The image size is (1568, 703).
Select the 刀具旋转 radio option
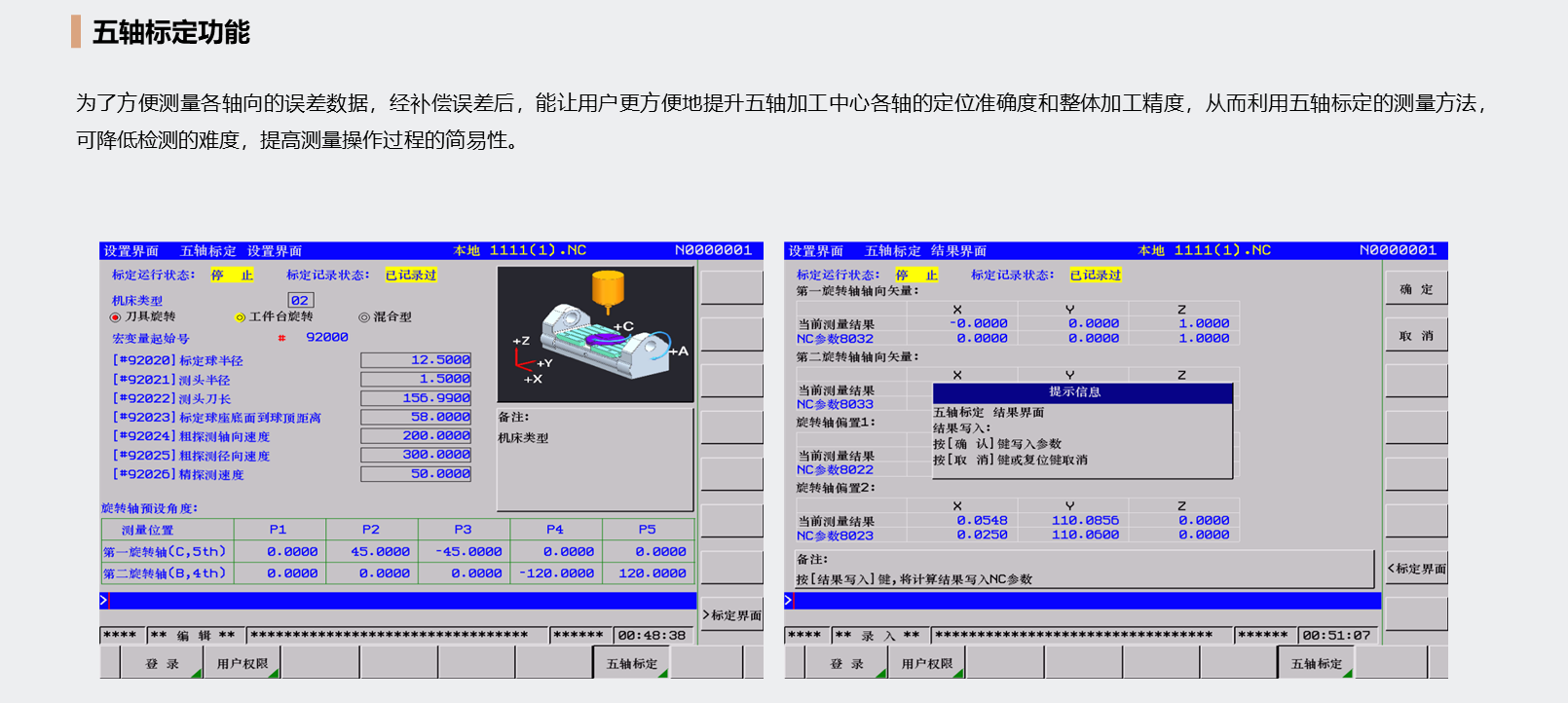[x=116, y=317]
